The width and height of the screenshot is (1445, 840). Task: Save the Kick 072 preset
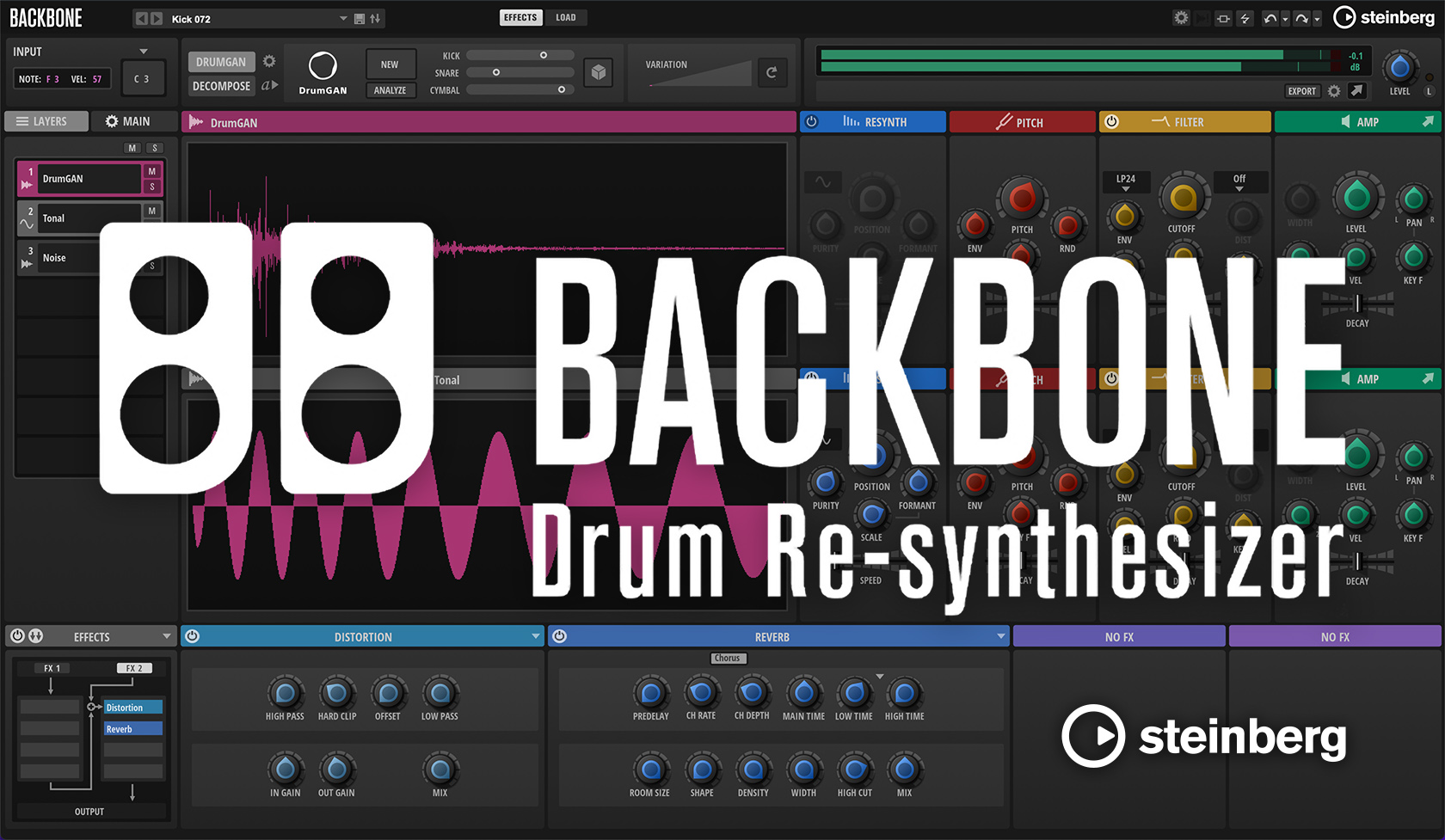[360, 18]
